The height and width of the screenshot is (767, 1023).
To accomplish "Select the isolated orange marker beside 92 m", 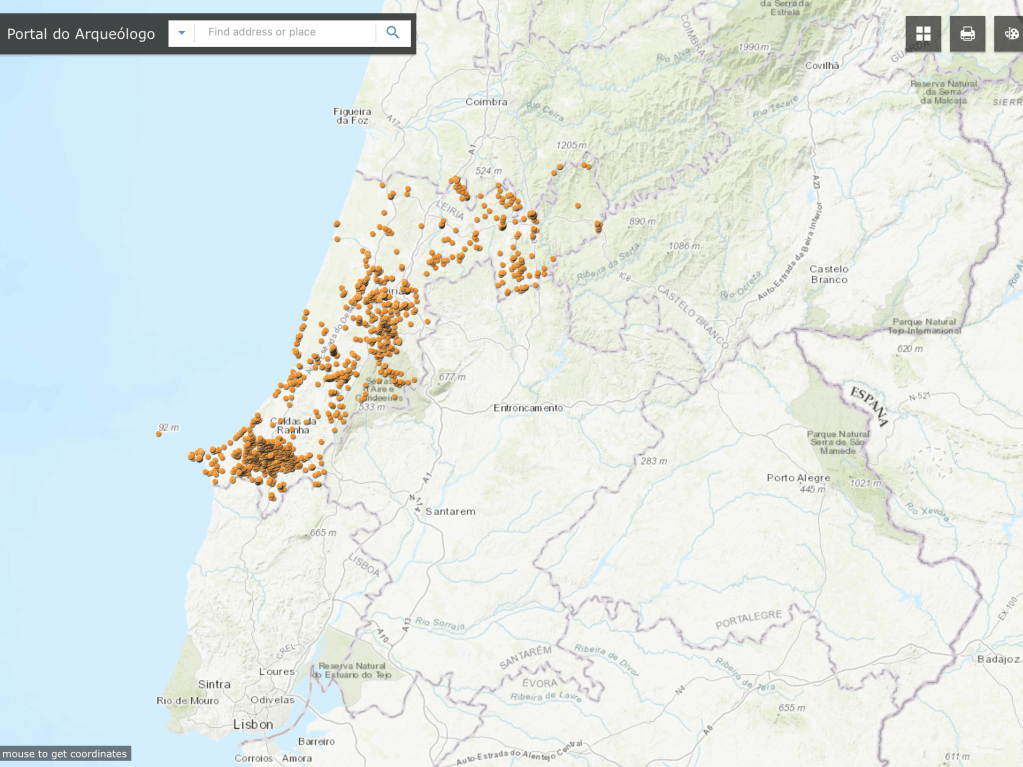I will tap(159, 434).
